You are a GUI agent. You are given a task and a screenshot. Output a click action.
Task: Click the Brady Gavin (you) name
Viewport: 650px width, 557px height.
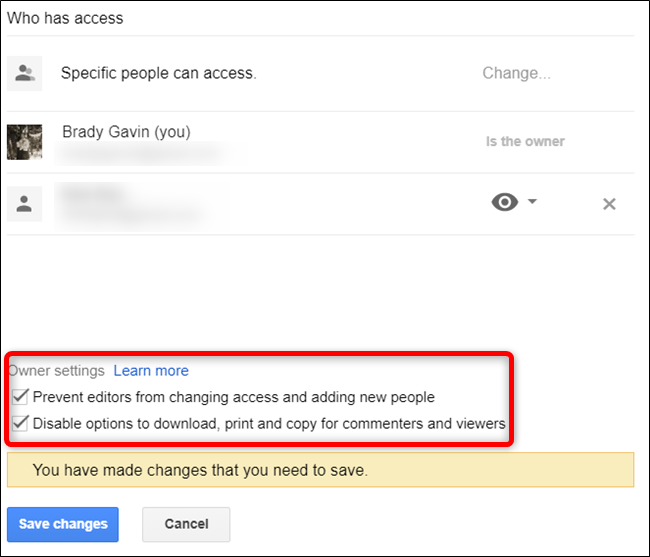pos(126,132)
